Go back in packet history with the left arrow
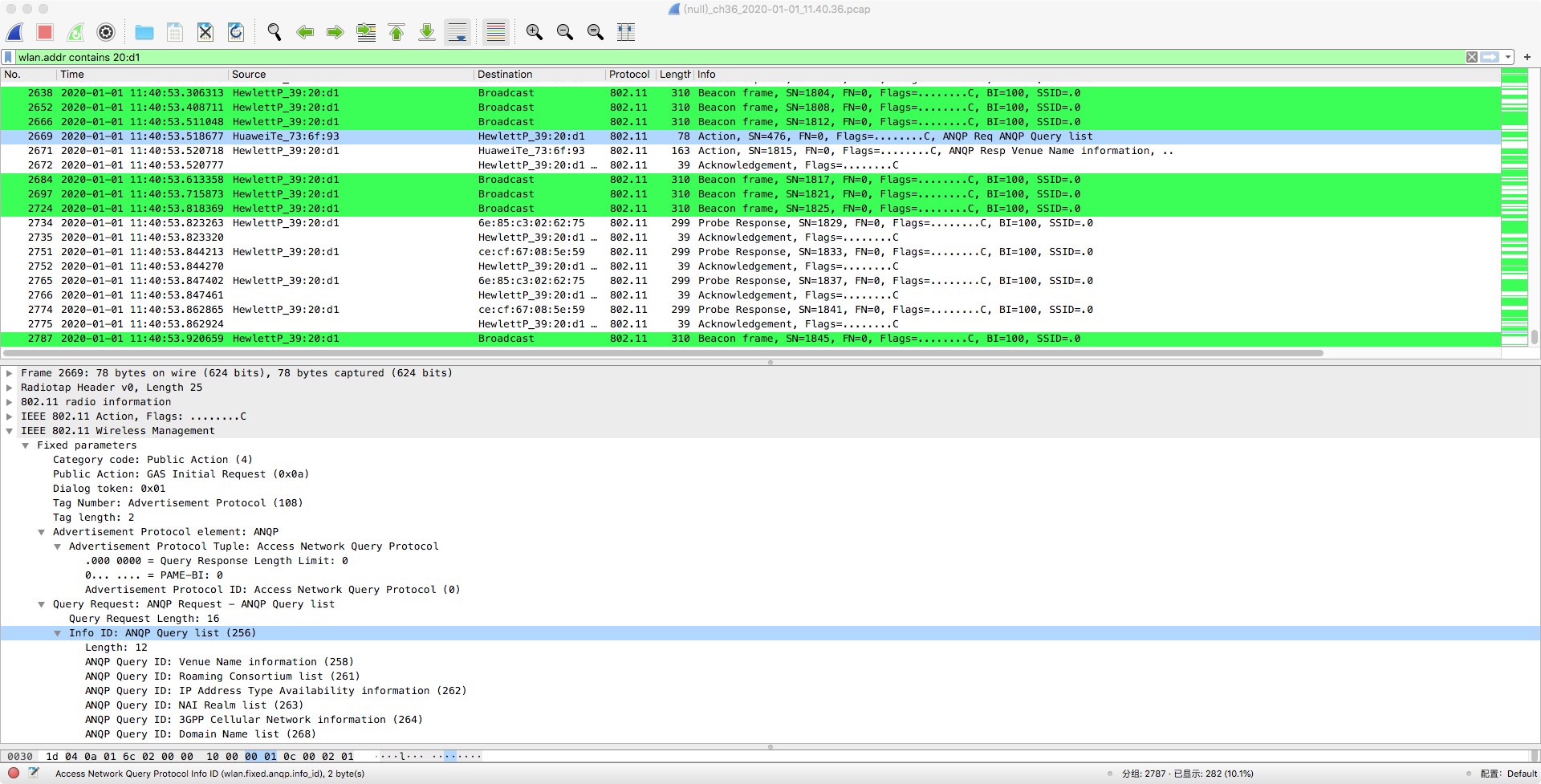 pos(305,32)
